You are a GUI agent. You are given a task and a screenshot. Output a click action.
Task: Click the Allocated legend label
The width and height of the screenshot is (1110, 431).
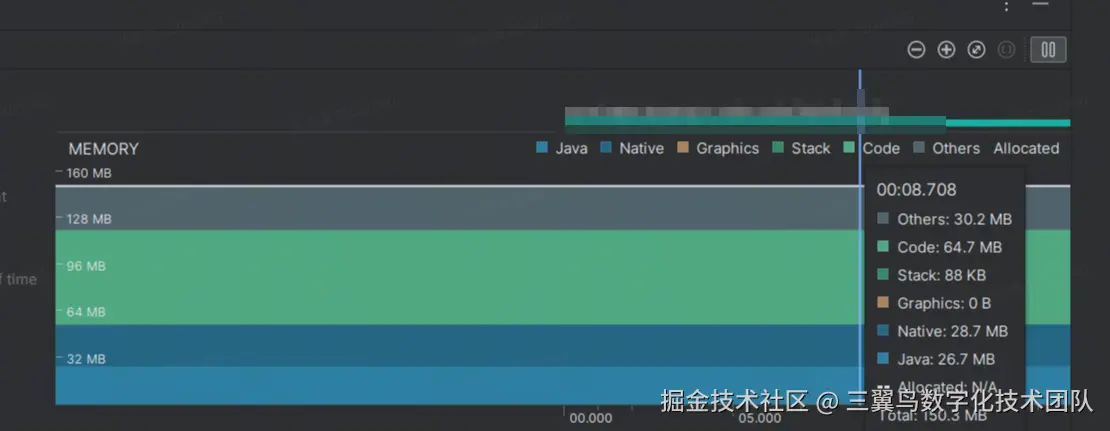tap(1026, 148)
